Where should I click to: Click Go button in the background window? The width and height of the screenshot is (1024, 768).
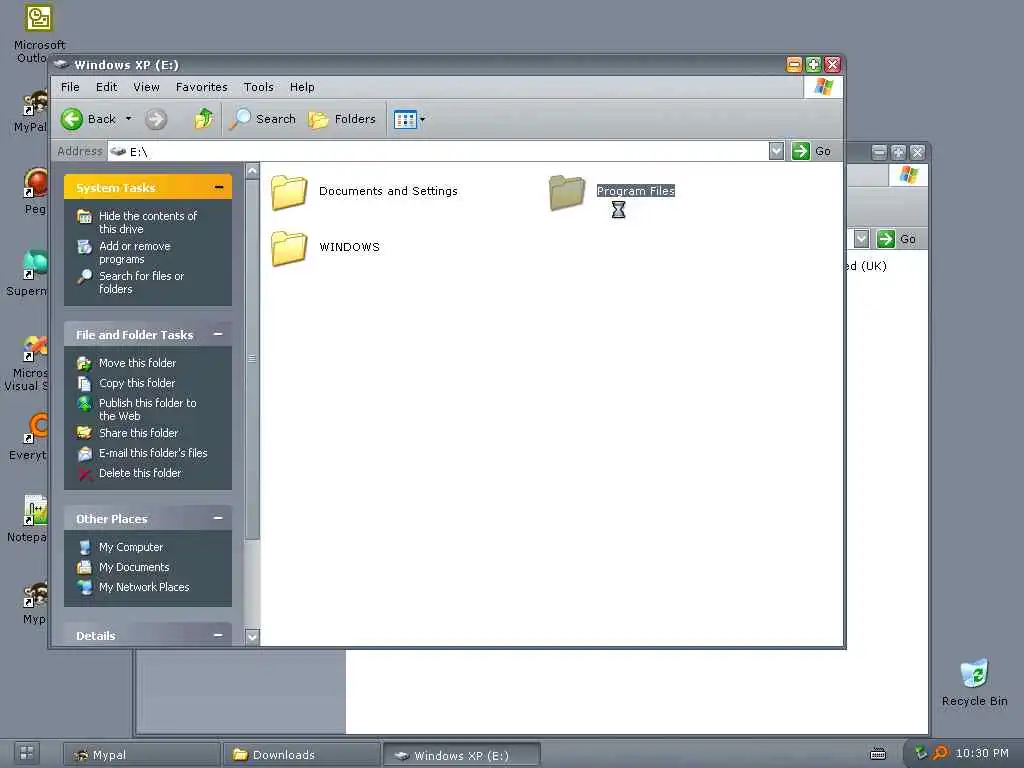point(897,239)
